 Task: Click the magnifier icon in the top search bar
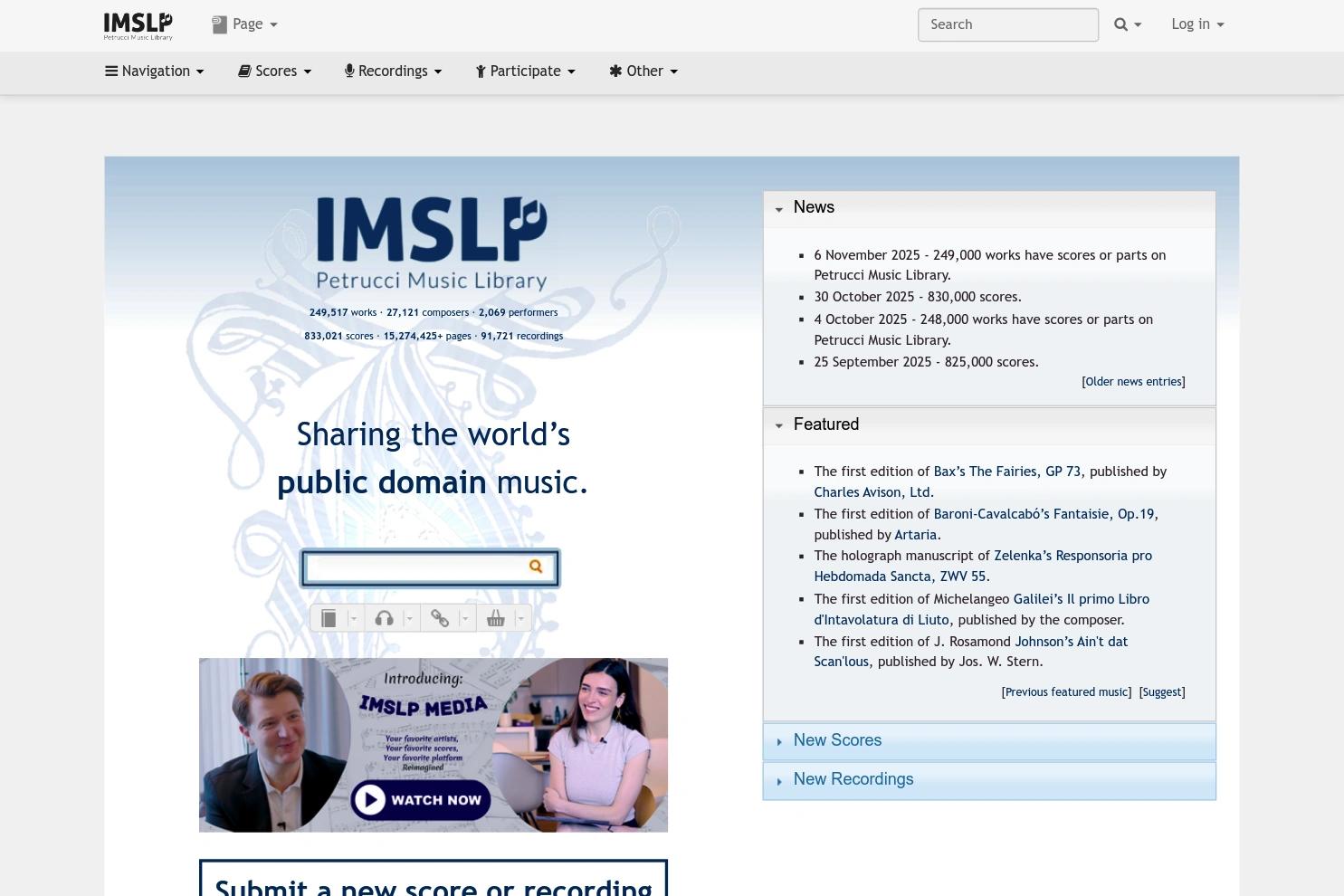click(1120, 24)
